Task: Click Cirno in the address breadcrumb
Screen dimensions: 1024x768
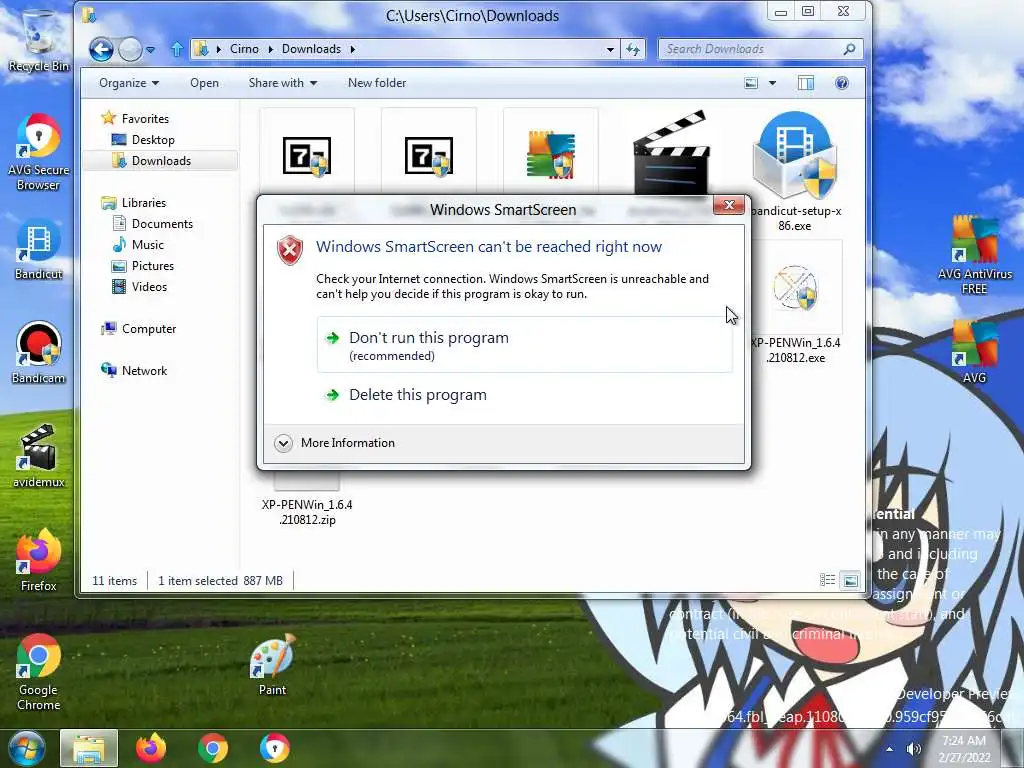Action: pos(244,49)
